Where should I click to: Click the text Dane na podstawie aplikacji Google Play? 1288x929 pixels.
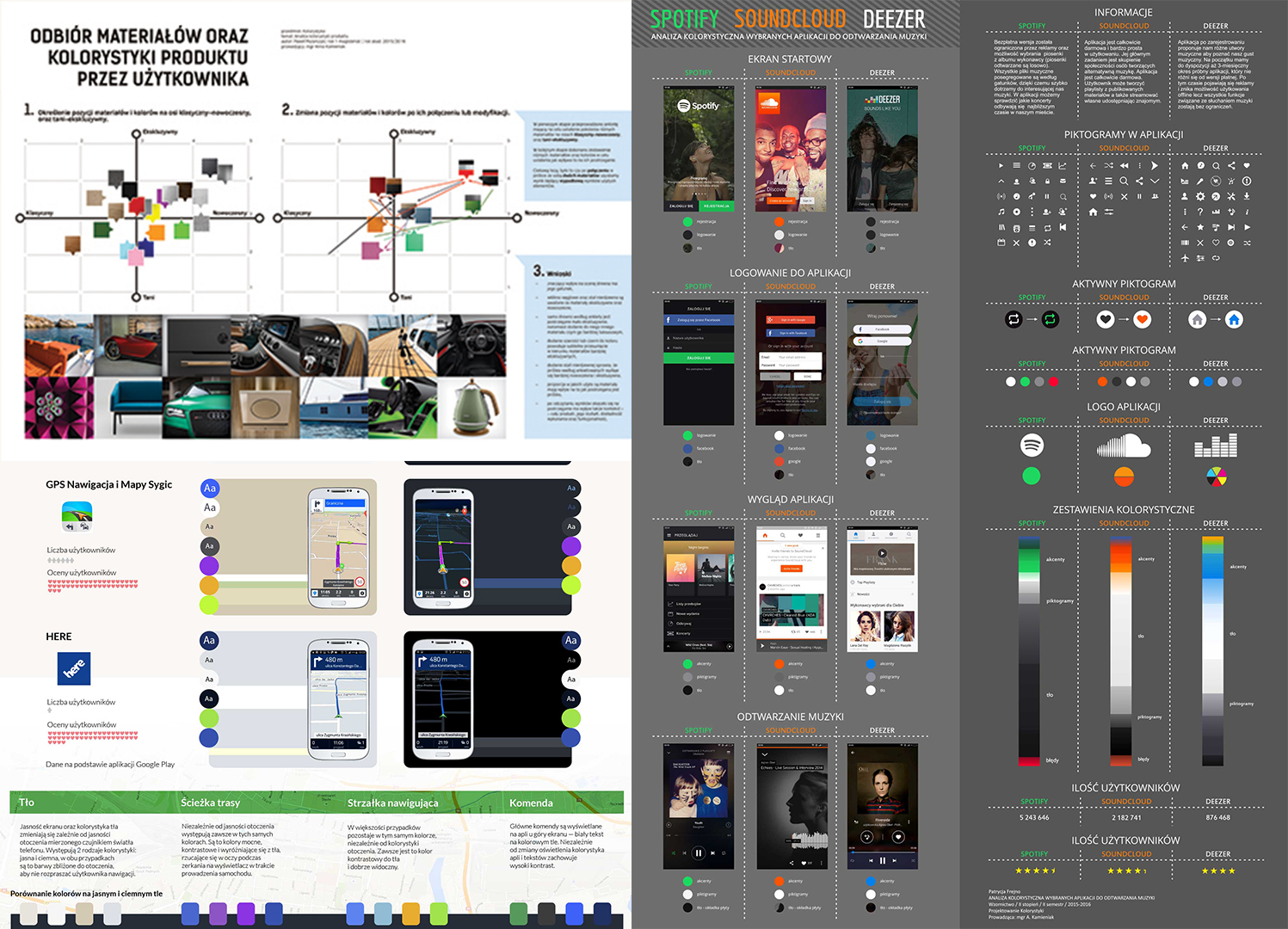110,764
